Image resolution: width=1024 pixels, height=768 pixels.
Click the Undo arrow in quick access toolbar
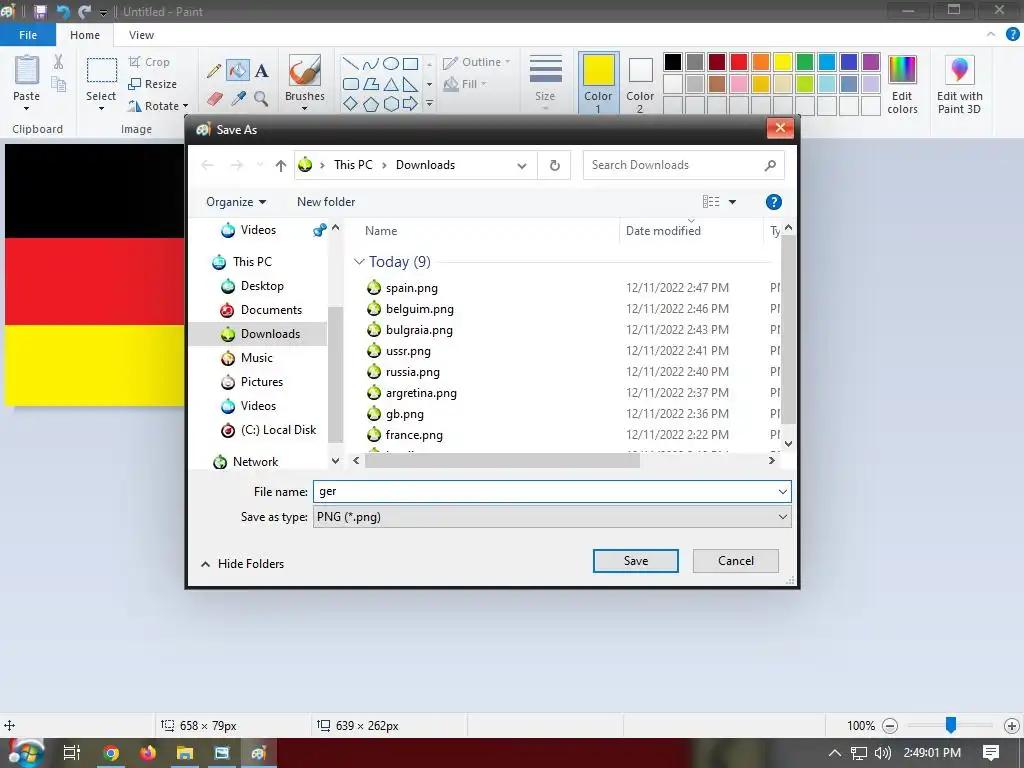[63, 12]
